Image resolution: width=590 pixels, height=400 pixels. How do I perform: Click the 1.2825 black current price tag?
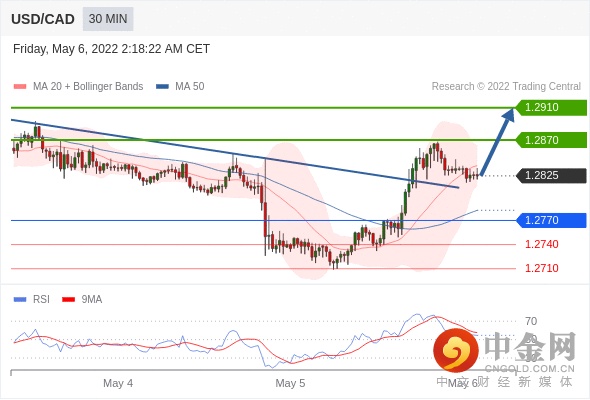point(551,175)
